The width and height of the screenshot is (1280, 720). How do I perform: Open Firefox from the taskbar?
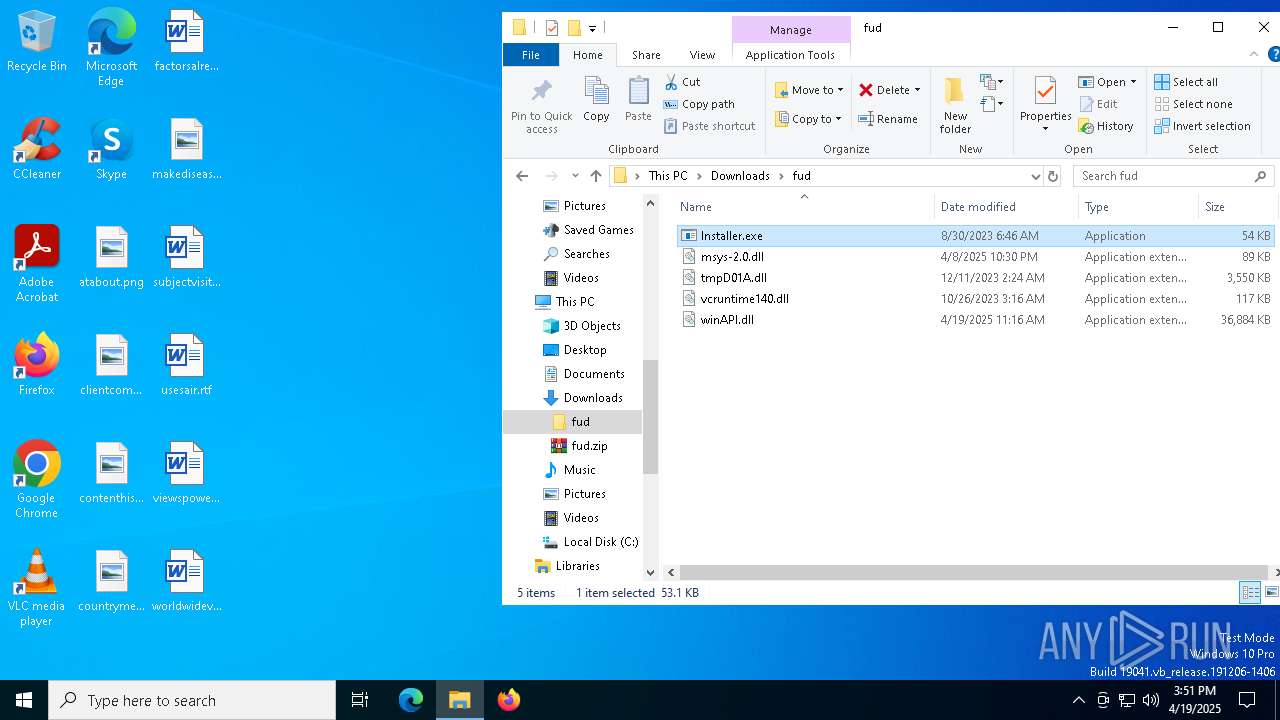pyautogui.click(x=509, y=700)
